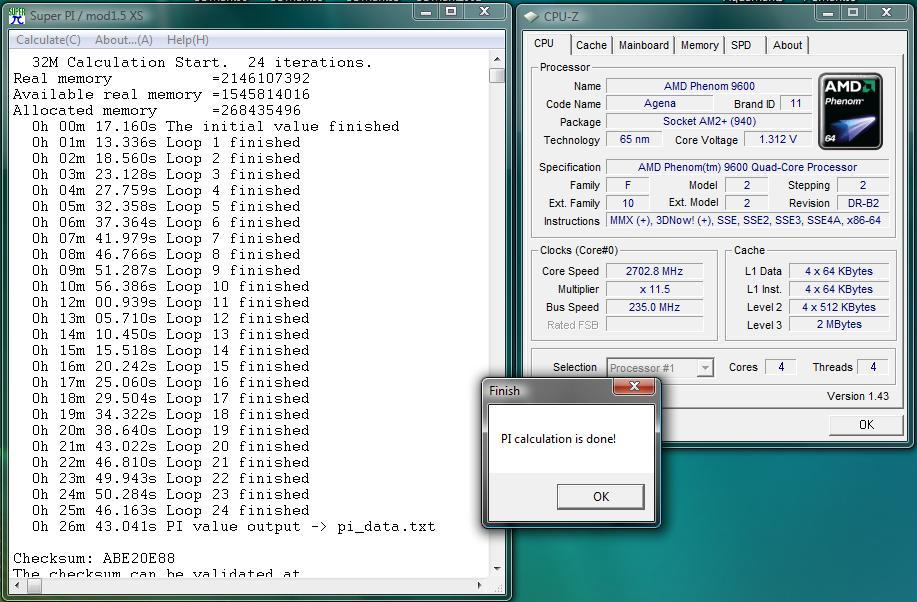This screenshot has width=917, height=602.
Task: Click the '32M Calculation Start' line
Action: click(202, 62)
